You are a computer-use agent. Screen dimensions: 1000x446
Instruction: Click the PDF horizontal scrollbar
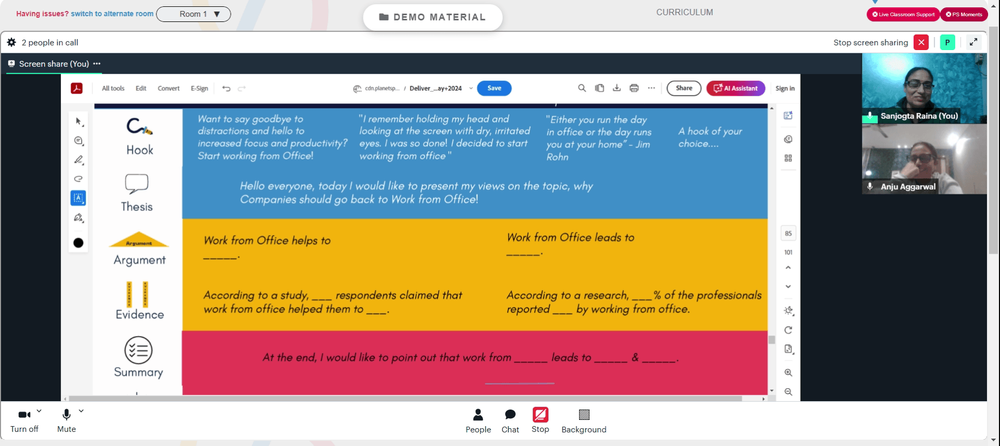(x=405, y=399)
